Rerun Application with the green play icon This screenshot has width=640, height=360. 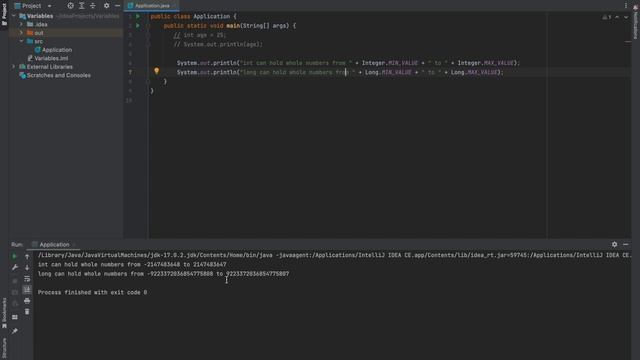click(14, 256)
